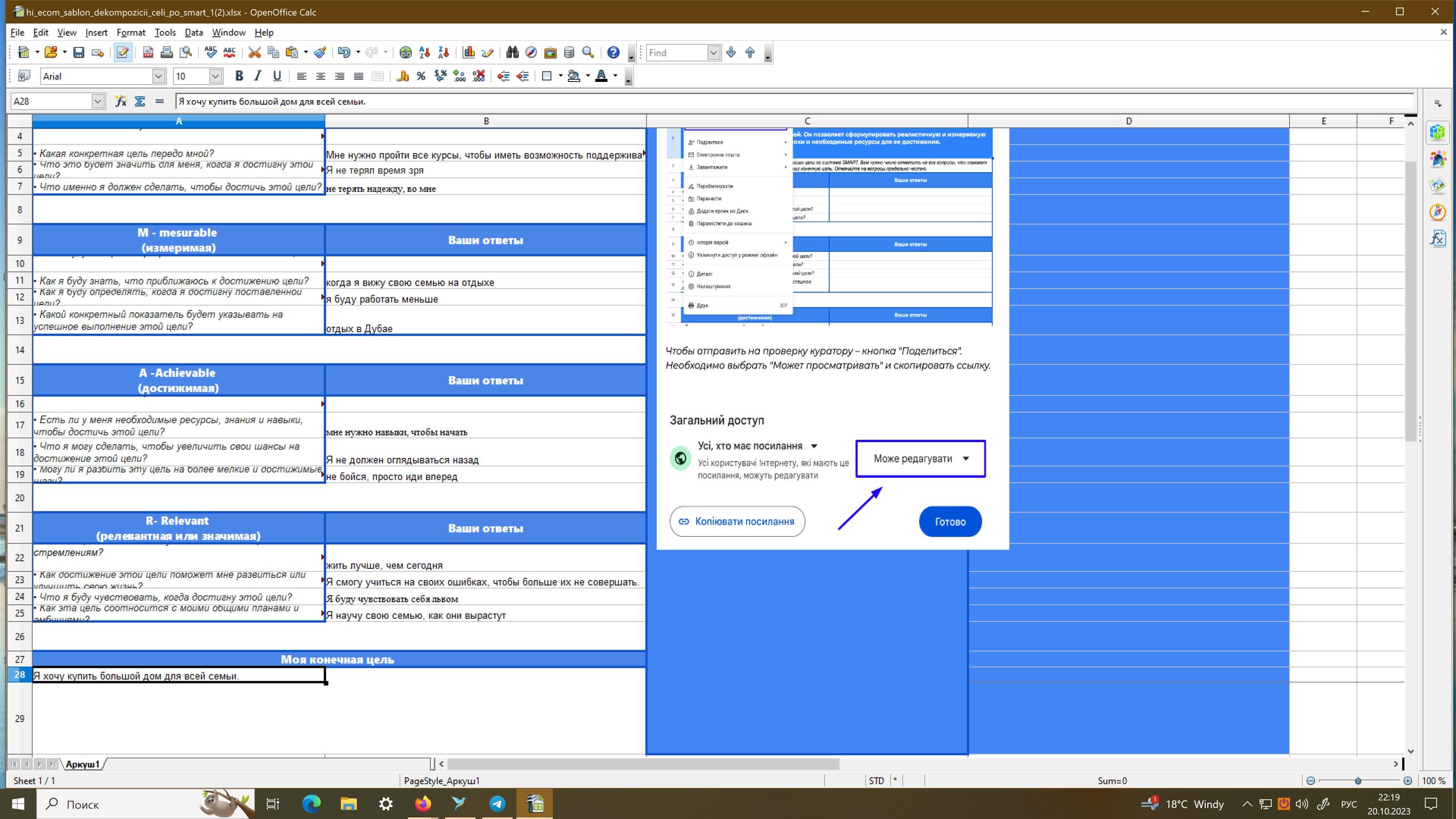This screenshot has width=1456, height=819.
Task: Click the Sort Ascending icon
Action: click(x=424, y=52)
